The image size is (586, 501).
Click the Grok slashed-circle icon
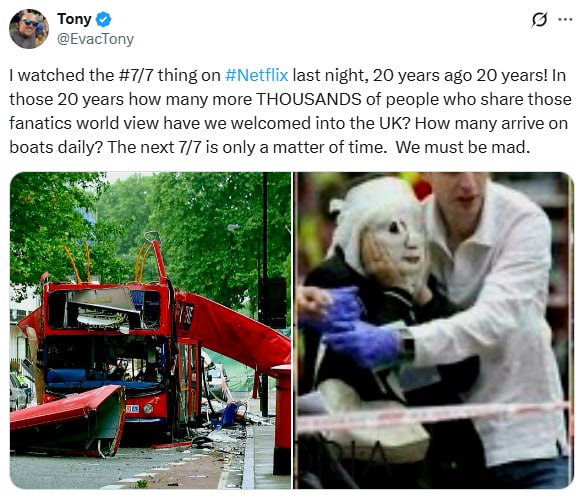click(540, 19)
